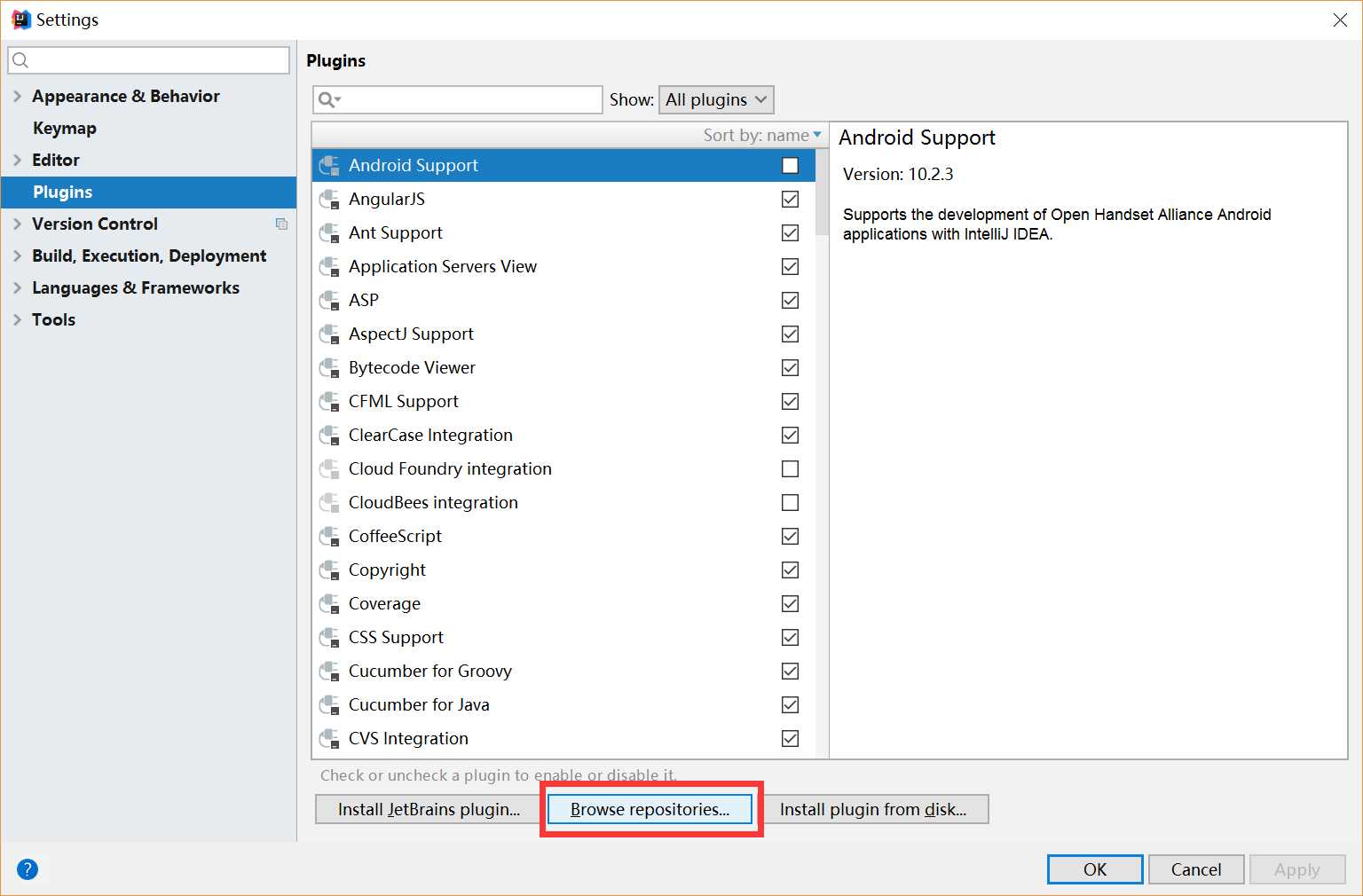Click the ClearCase Integration plugin icon
Screen dimensions: 1363x896
[x=329, y=436]
